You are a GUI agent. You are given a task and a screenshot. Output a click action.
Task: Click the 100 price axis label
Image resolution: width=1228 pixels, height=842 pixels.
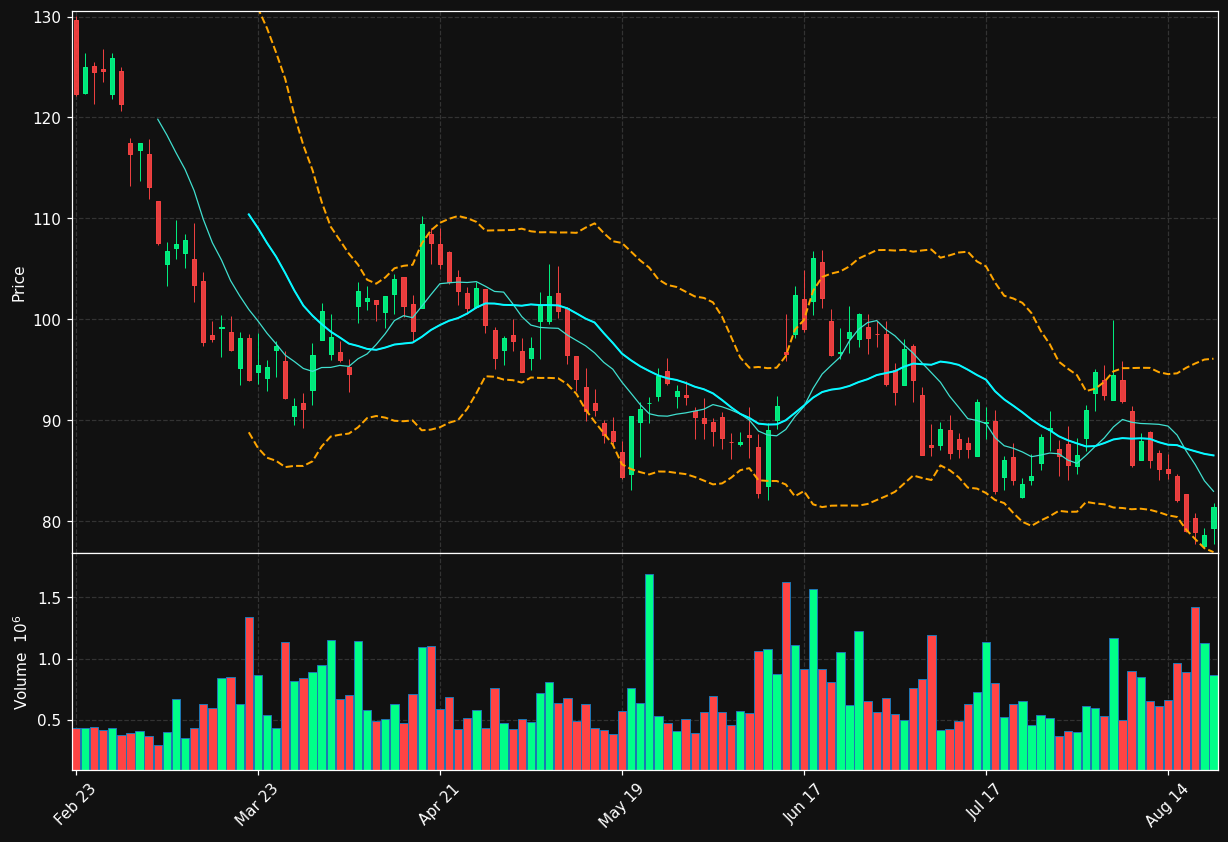click(x=49, y=320)
